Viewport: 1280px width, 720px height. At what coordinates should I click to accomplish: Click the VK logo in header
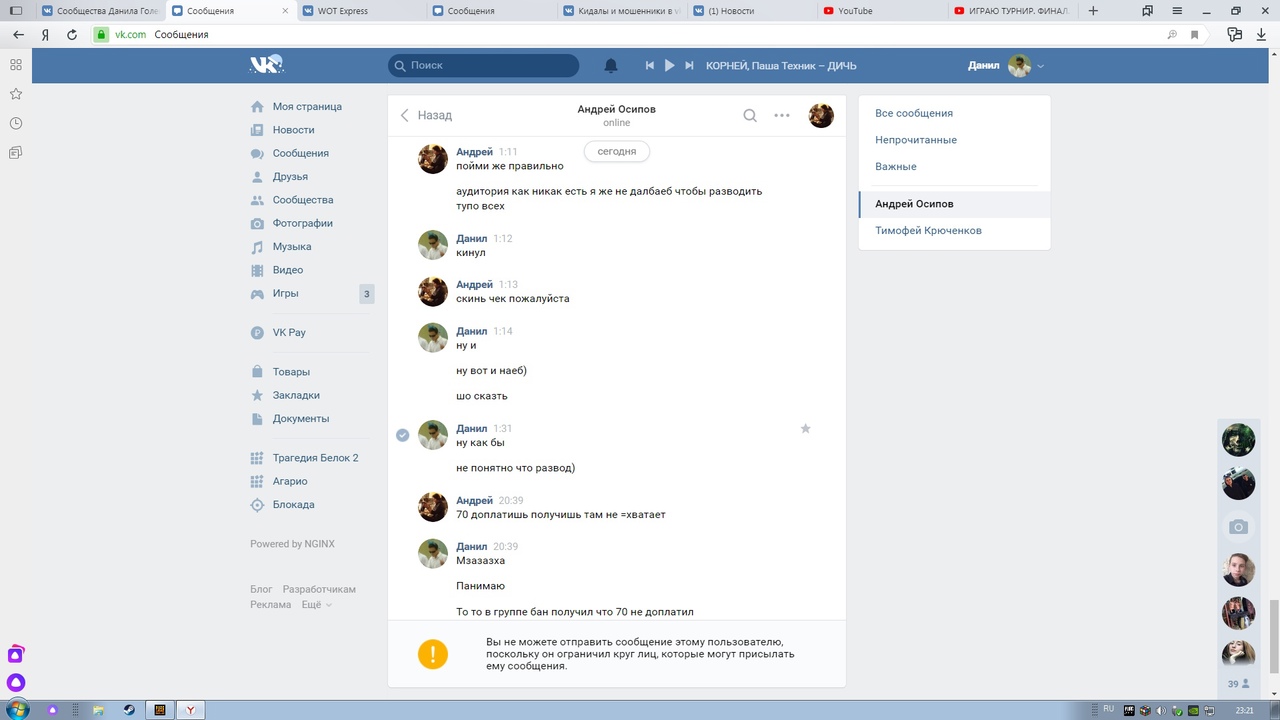pos(266,65)
